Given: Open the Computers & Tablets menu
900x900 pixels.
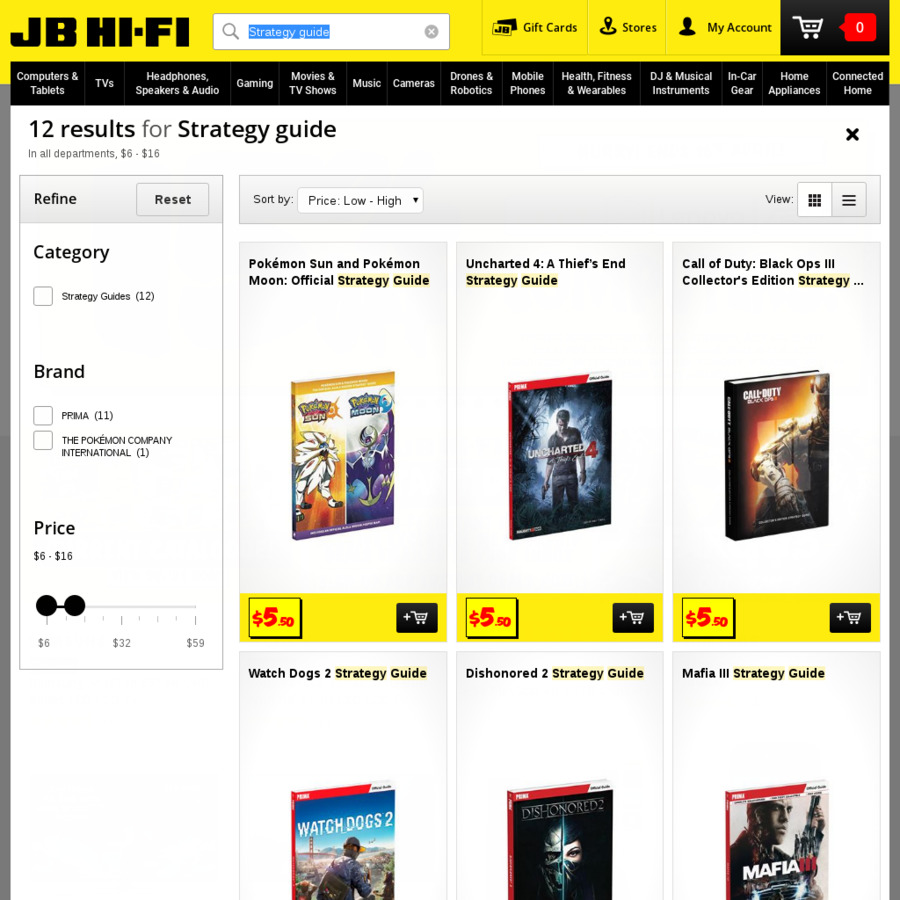Looking at the screenshot, I should click(47, 83).
